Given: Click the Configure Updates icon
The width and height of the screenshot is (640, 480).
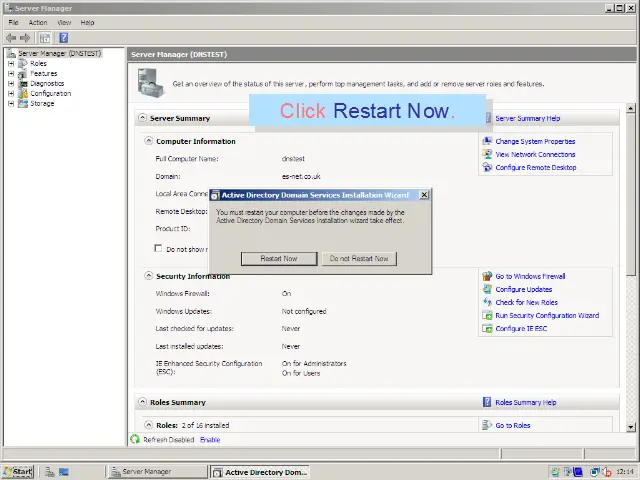Looking at the screenshot, I should (487, 289).
